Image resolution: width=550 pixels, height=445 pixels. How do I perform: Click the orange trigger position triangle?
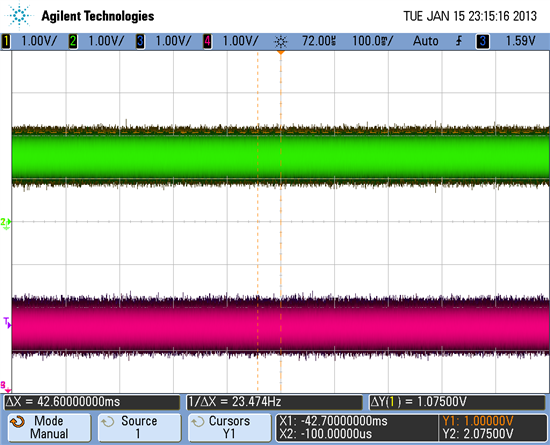(281, 52)
